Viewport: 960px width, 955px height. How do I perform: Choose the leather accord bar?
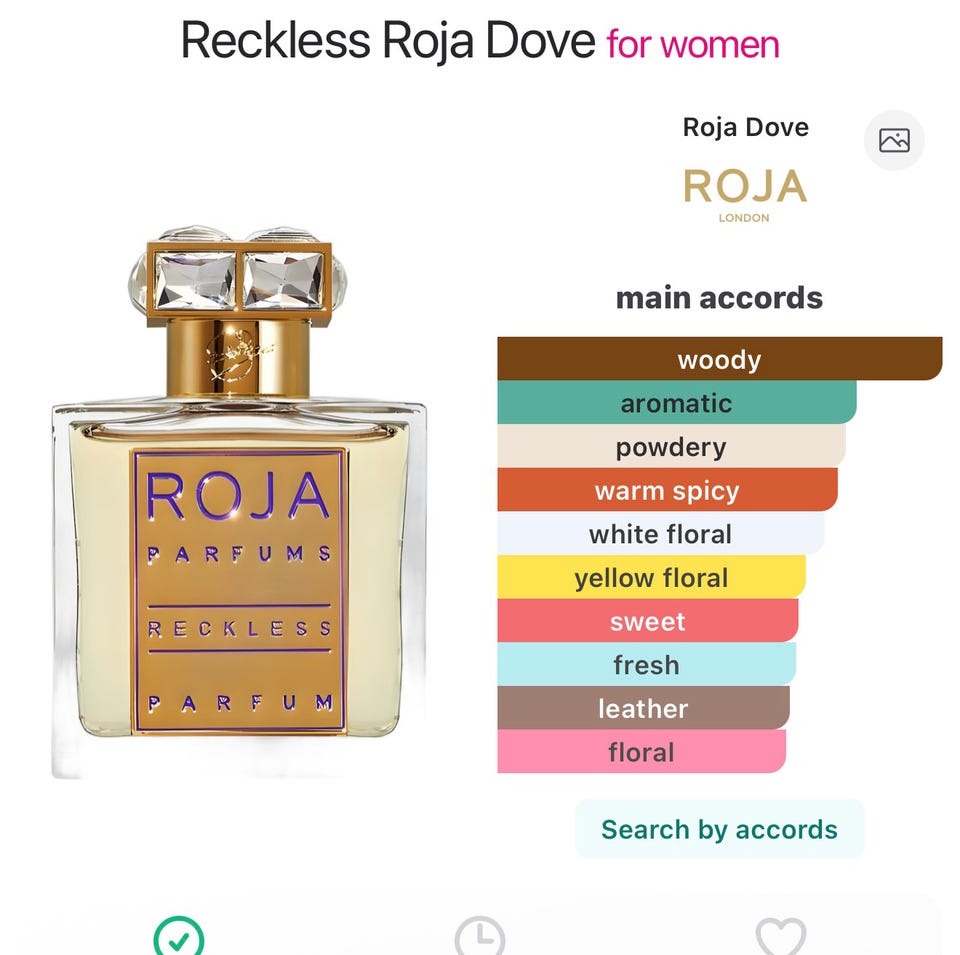643,708
